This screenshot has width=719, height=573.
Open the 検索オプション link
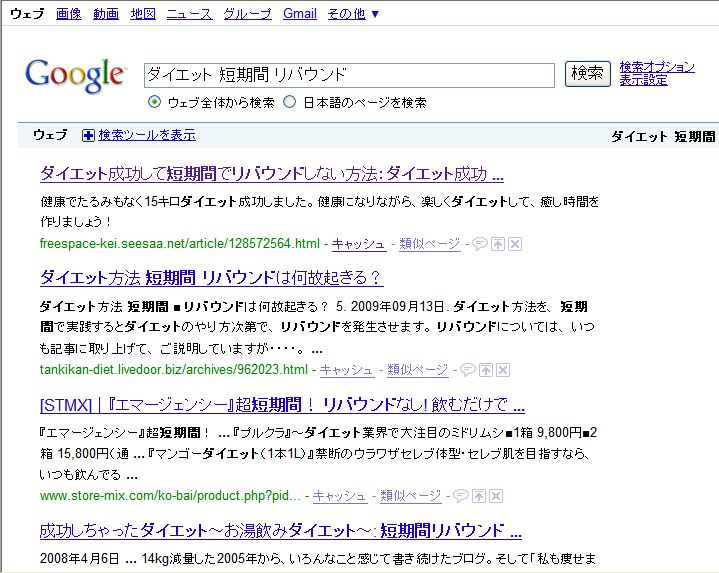pos(656,67)
